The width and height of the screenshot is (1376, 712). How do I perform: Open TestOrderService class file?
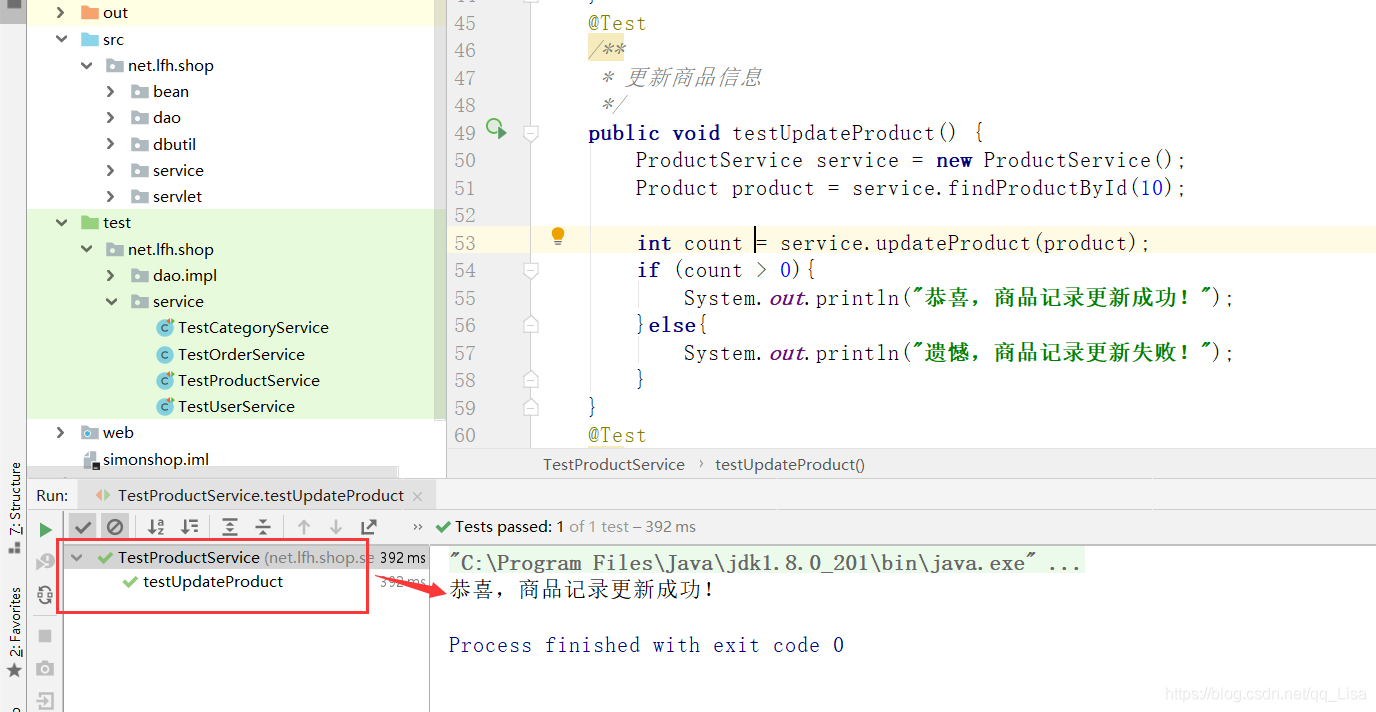(241, 354)
